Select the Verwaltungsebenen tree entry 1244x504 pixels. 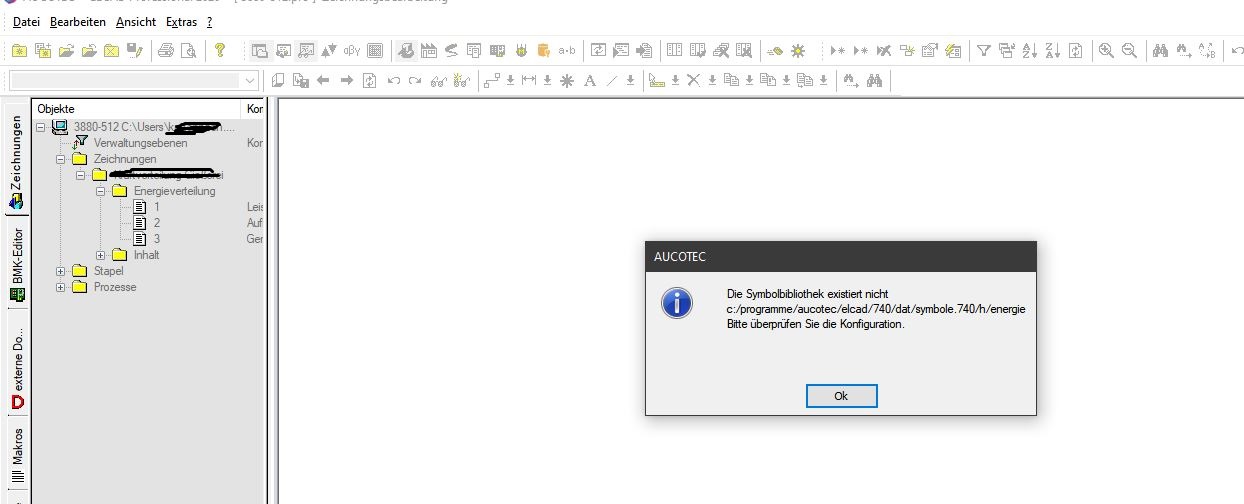coord(140,143)
